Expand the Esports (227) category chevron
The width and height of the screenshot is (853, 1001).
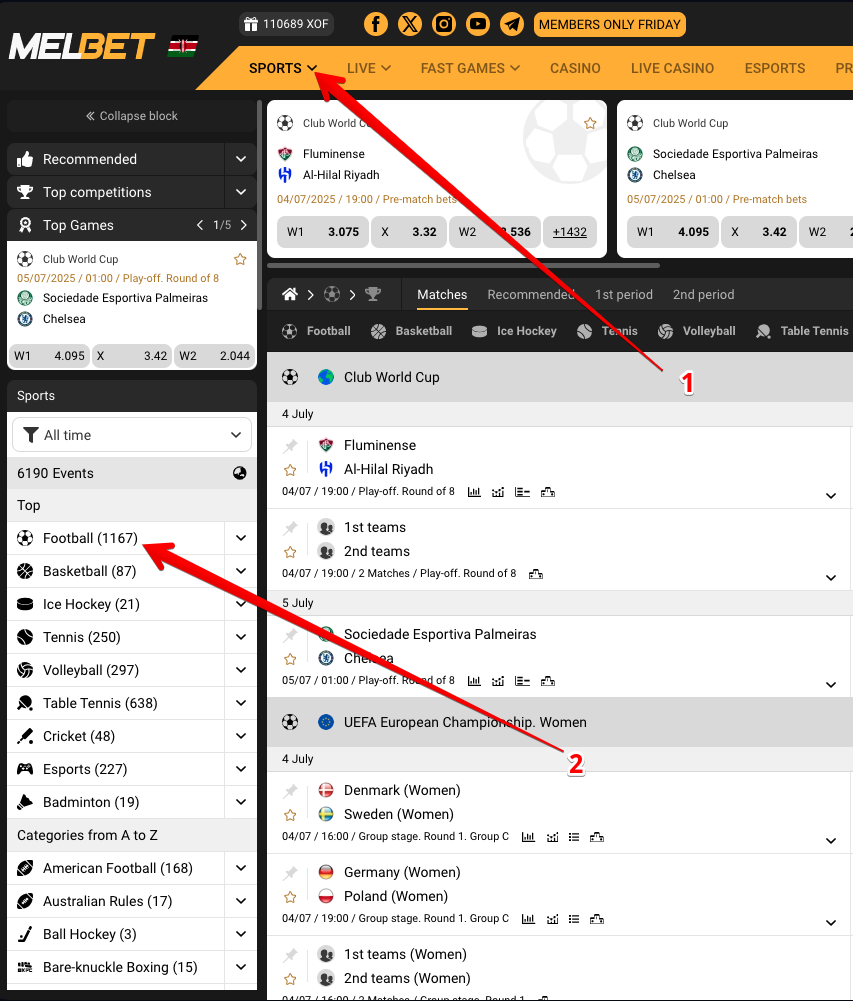pyautogui.click(x=241, y=769)
